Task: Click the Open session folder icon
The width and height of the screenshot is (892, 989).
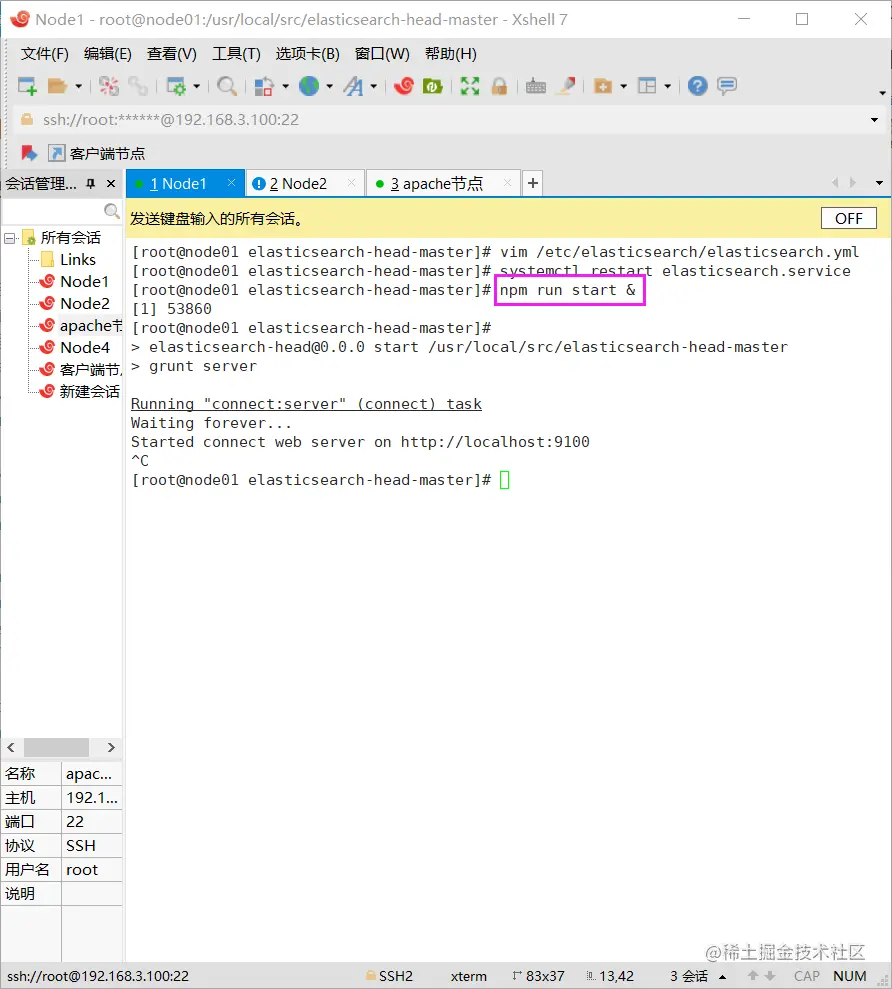Action: coord(57,86)
